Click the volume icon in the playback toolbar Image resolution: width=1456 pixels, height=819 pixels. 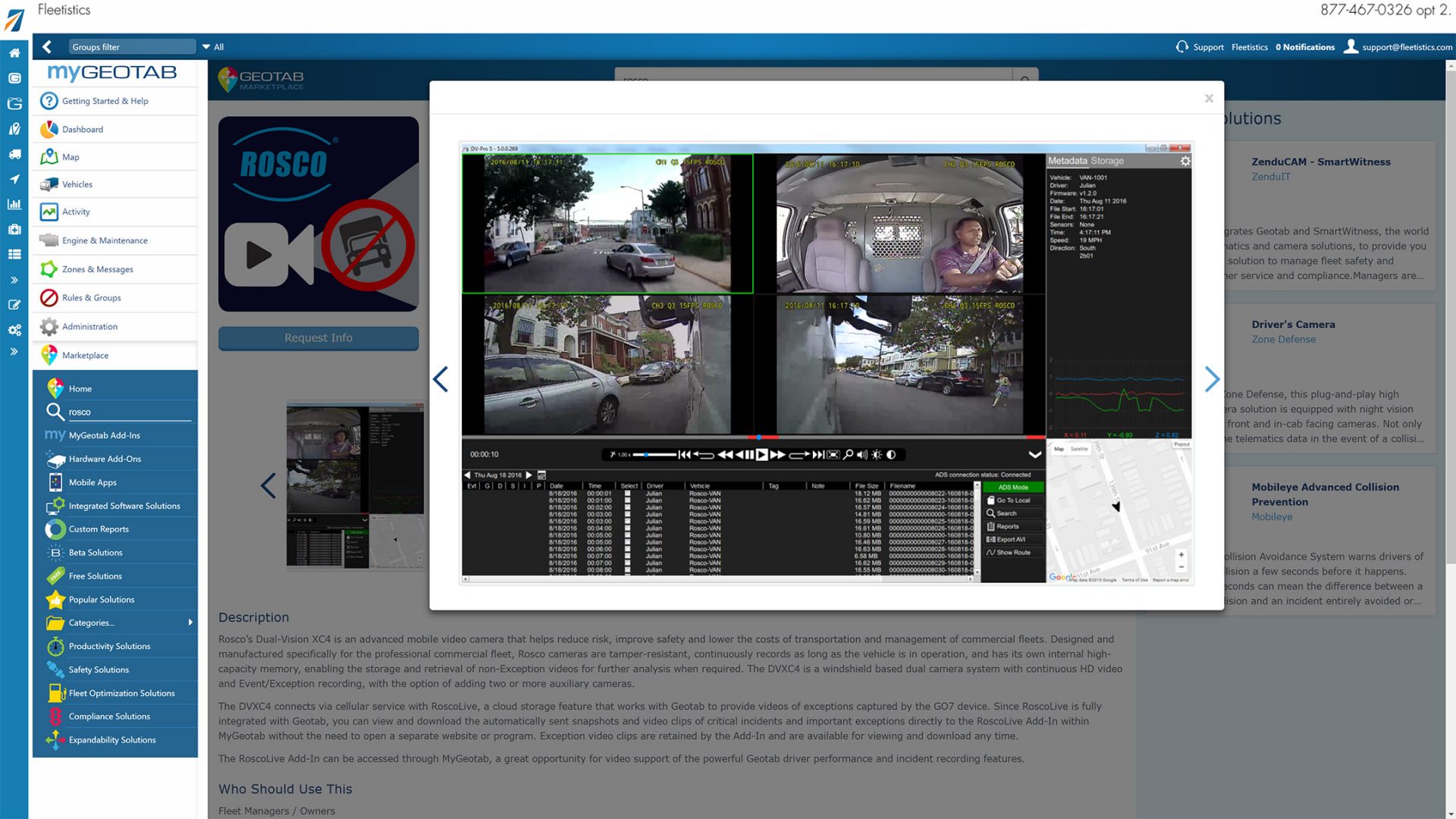(x=861, y=455)
